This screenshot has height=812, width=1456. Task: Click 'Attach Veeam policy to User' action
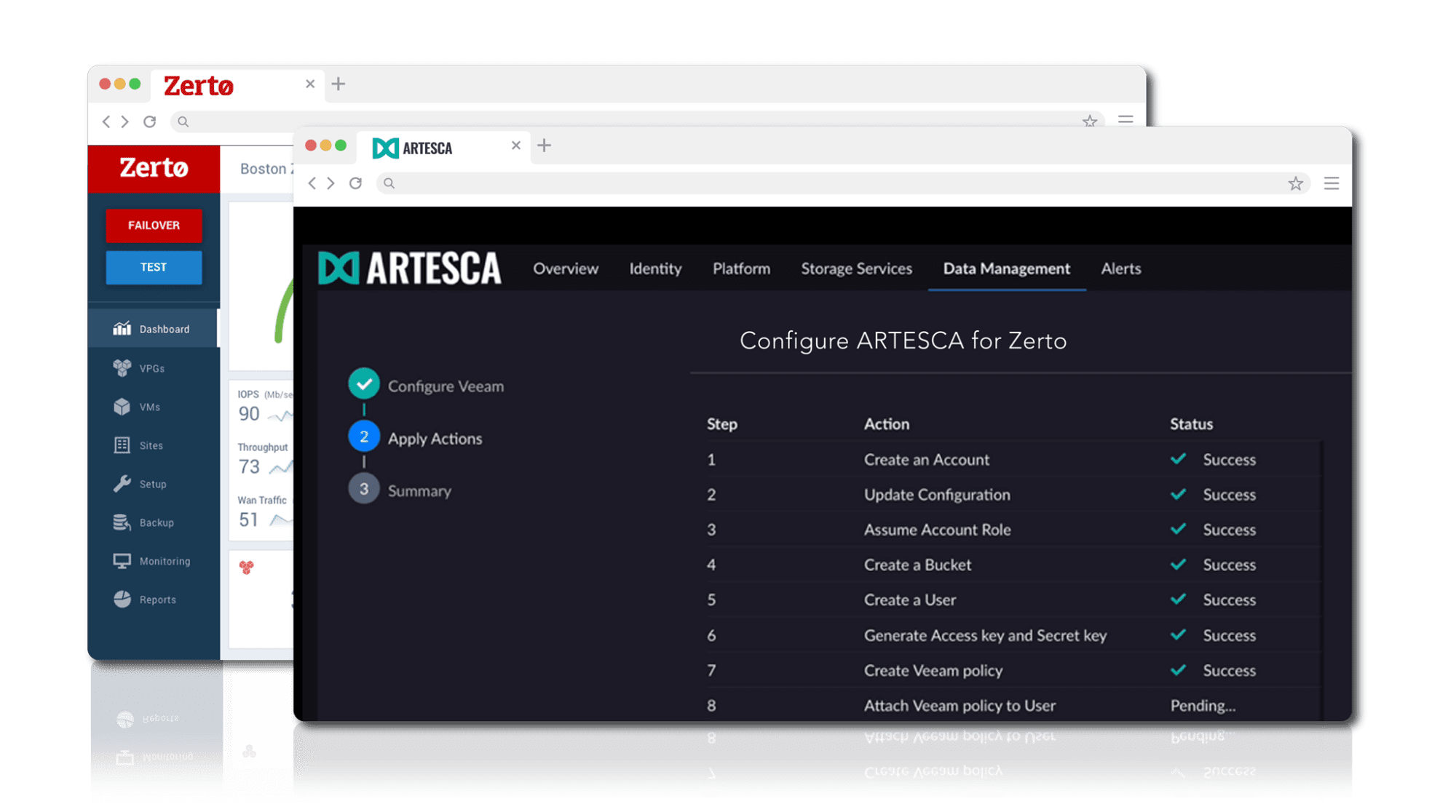pos(960,706)
